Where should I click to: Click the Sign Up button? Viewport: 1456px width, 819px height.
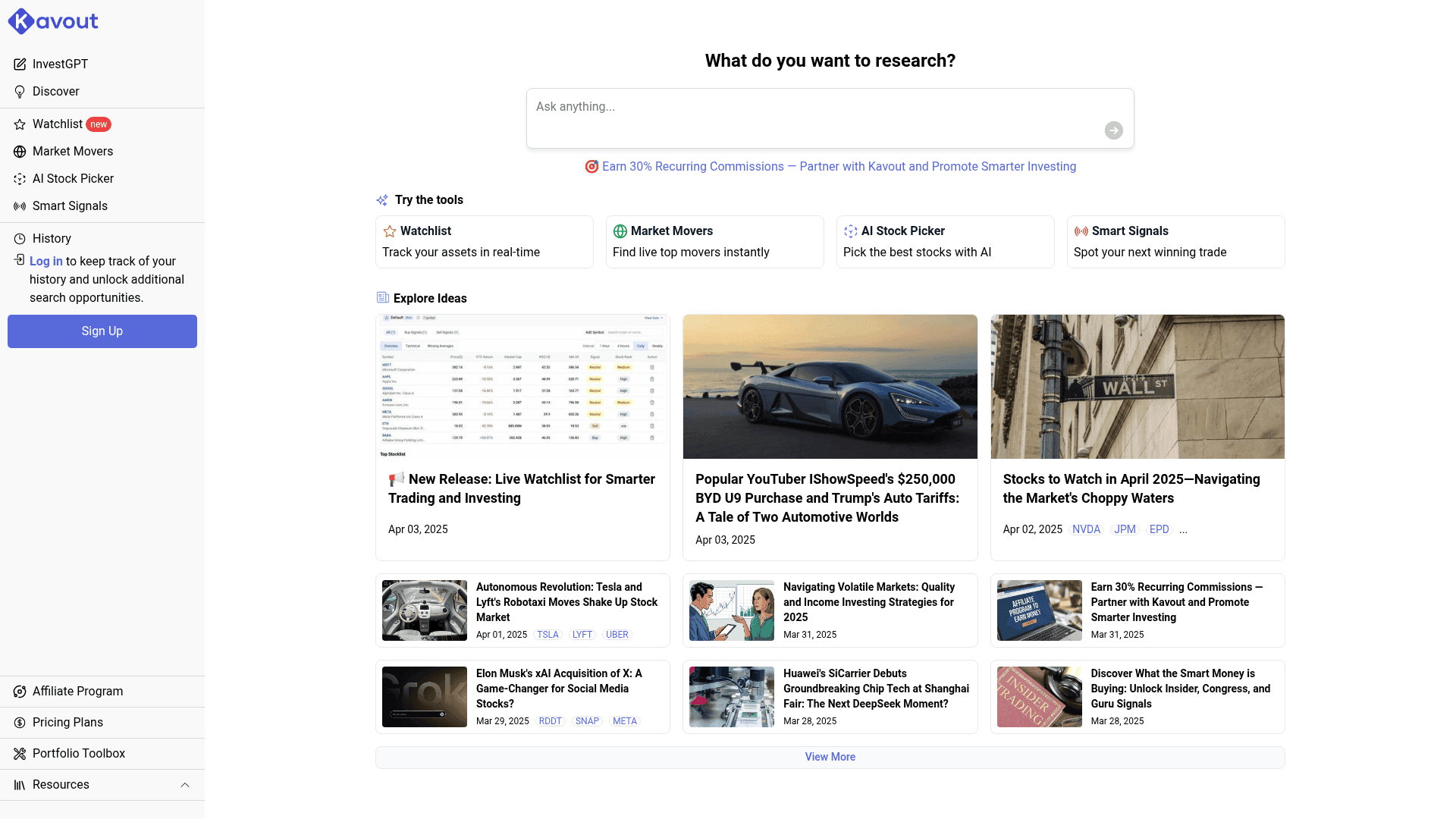(x=102, y=331)
